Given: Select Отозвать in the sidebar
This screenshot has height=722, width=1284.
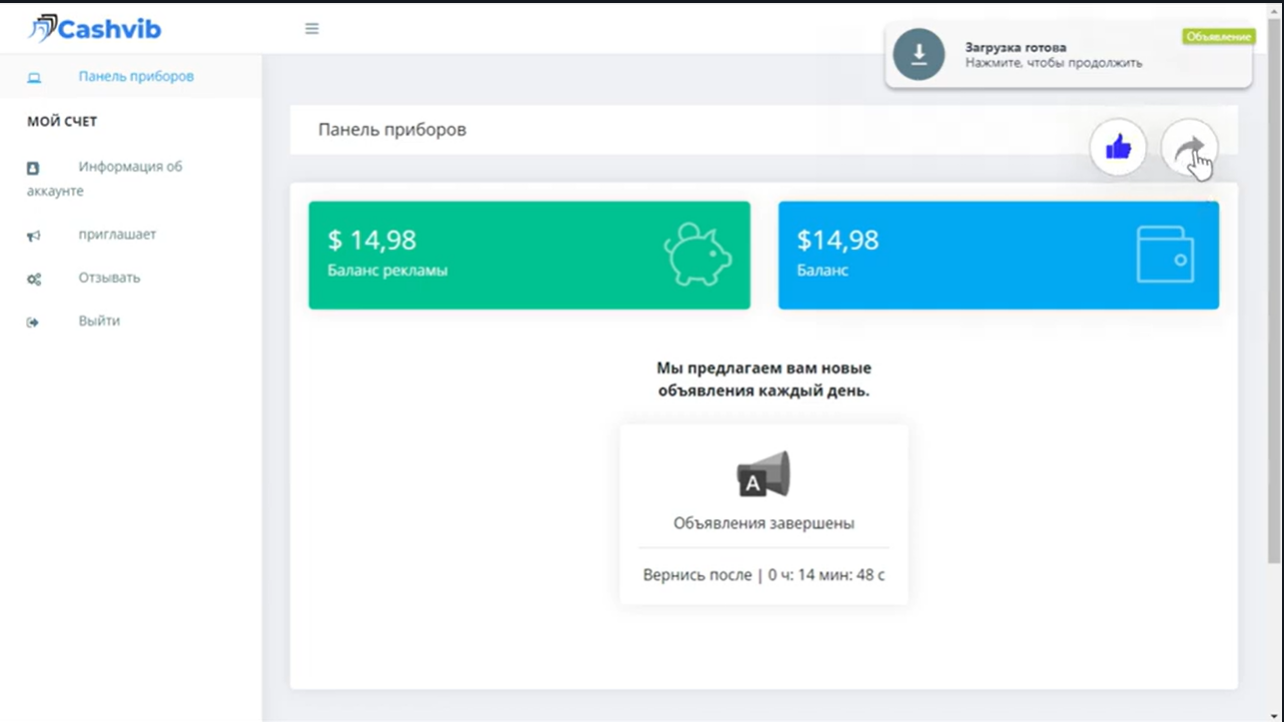Looking at the screenshot, I should point(109,278).
